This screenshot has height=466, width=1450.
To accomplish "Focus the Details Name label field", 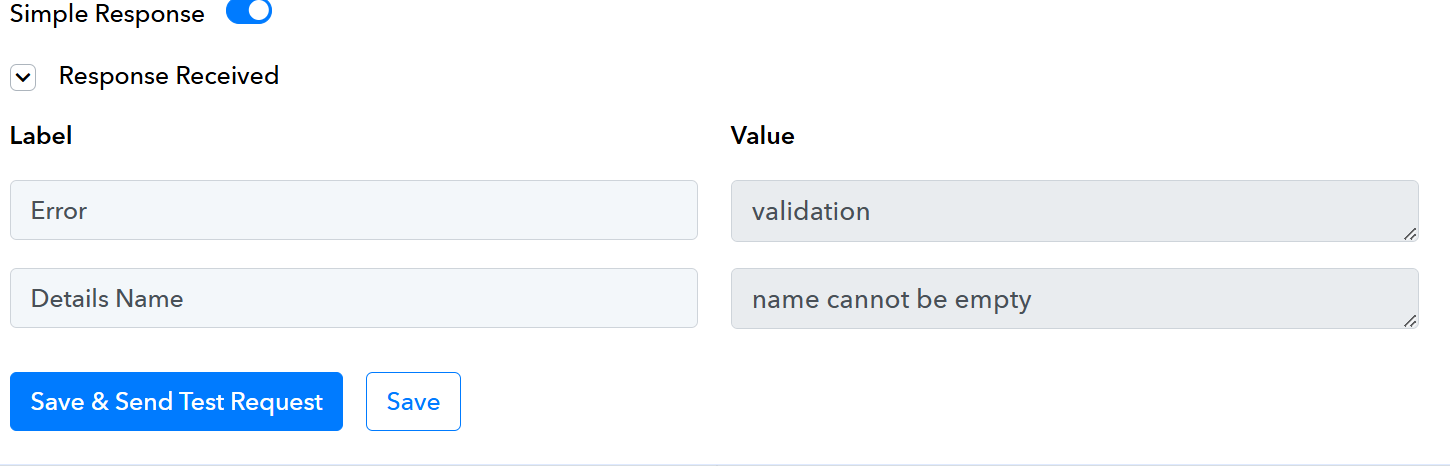I will coord(353,298).
